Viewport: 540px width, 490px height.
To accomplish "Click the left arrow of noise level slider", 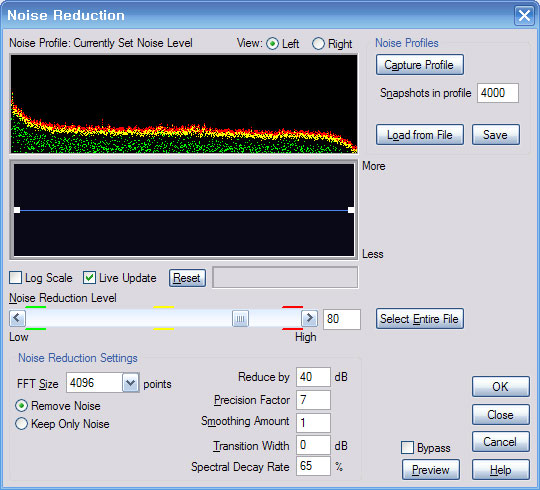I will (17, 318).
